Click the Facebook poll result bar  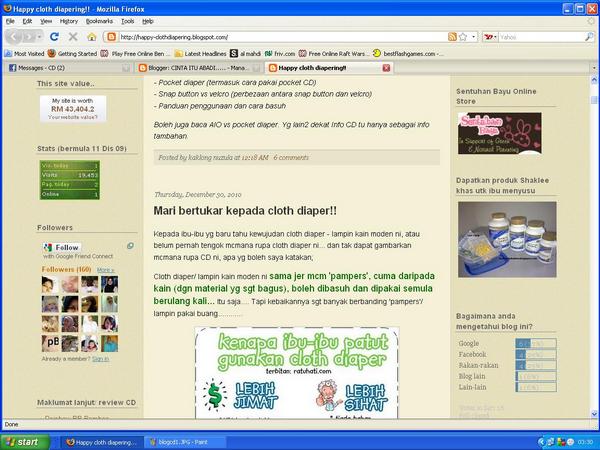(536, 355)
